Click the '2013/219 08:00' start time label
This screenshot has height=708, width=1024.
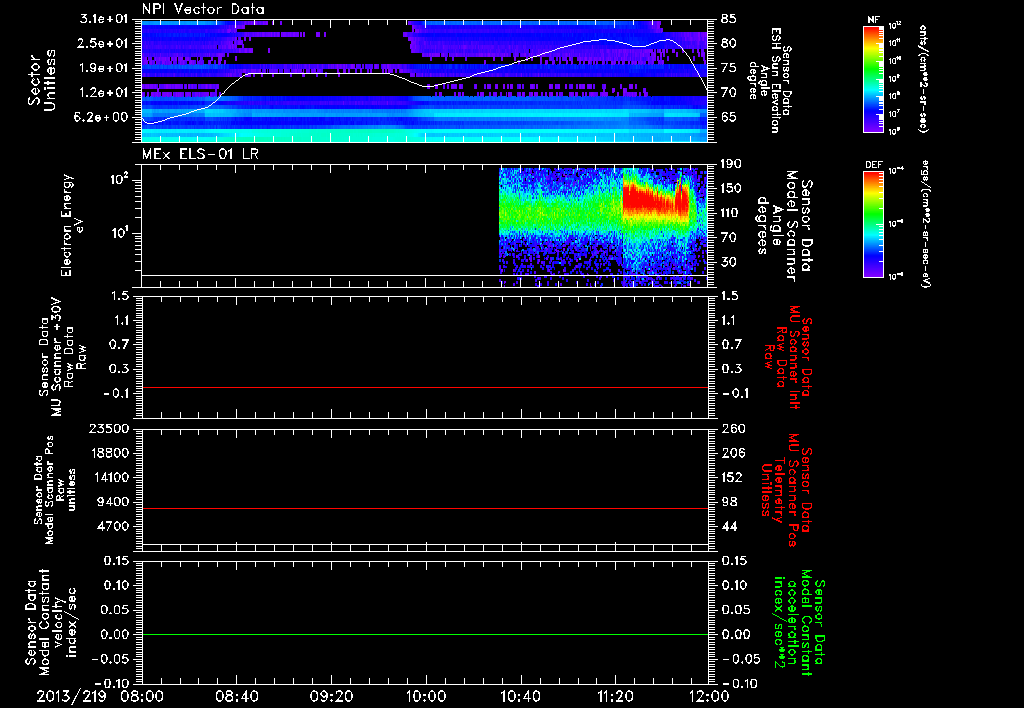(100, 696)
